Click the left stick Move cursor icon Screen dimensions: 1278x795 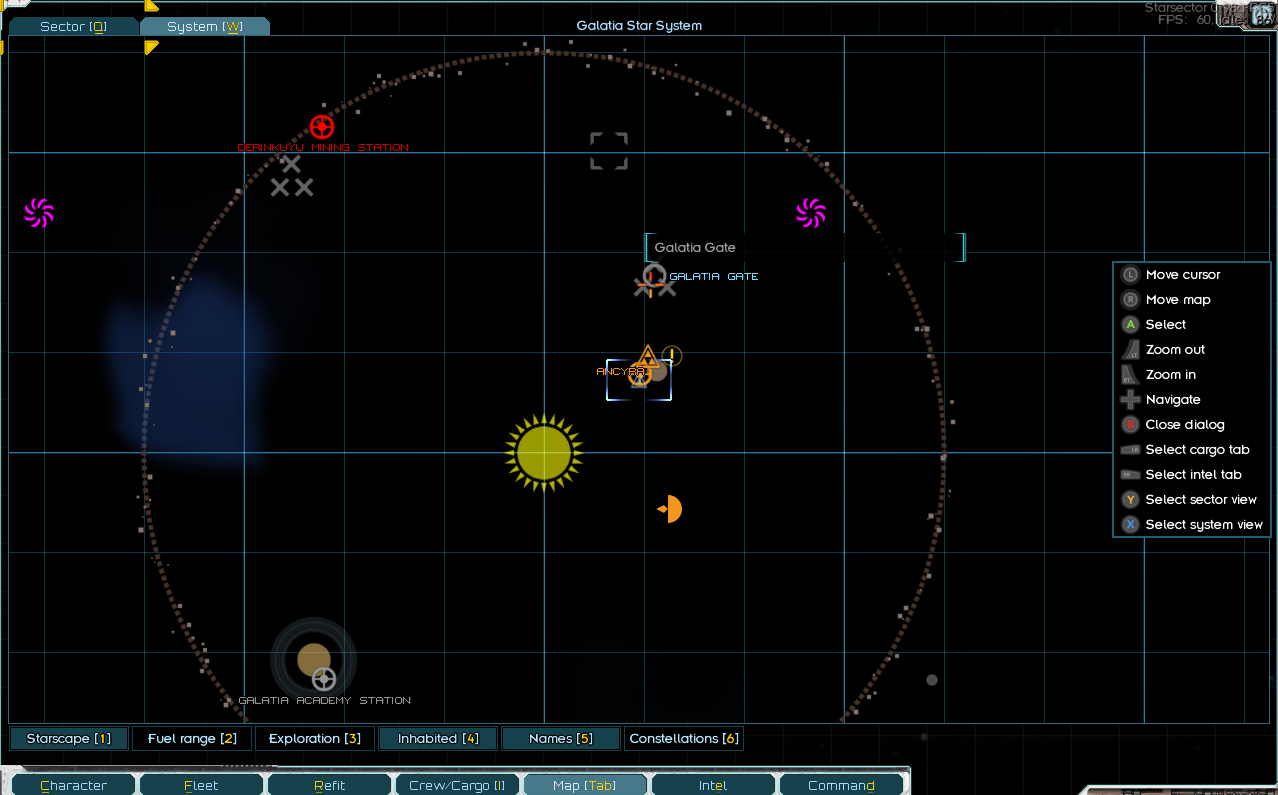pos(1130,274)
